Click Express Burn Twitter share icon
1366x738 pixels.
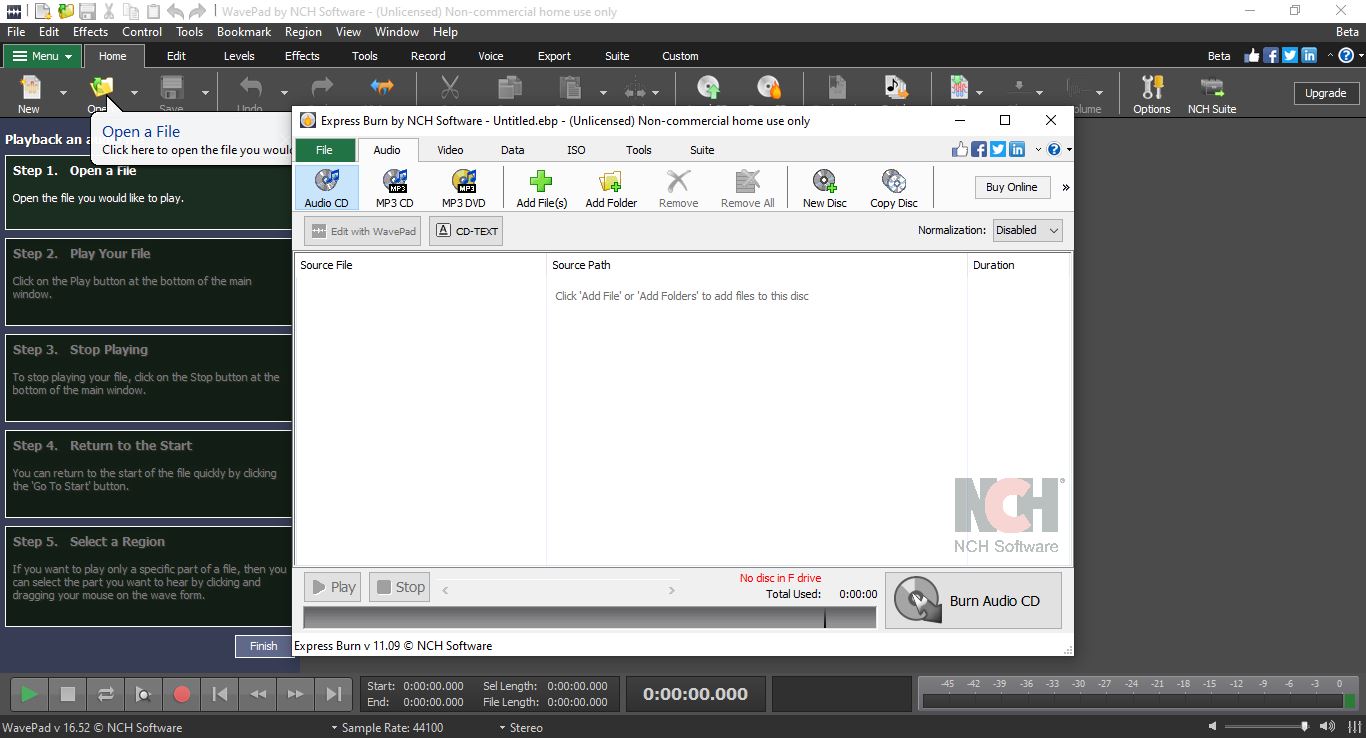tap(998, 150)
